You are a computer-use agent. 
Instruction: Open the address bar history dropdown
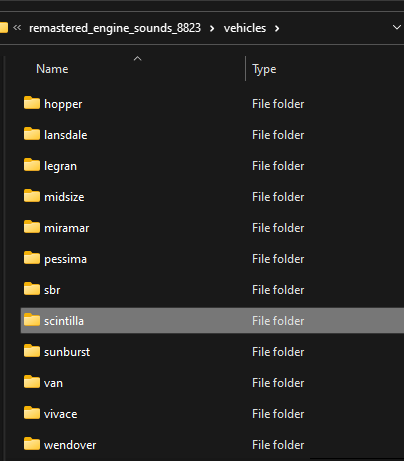pos(396,27)
